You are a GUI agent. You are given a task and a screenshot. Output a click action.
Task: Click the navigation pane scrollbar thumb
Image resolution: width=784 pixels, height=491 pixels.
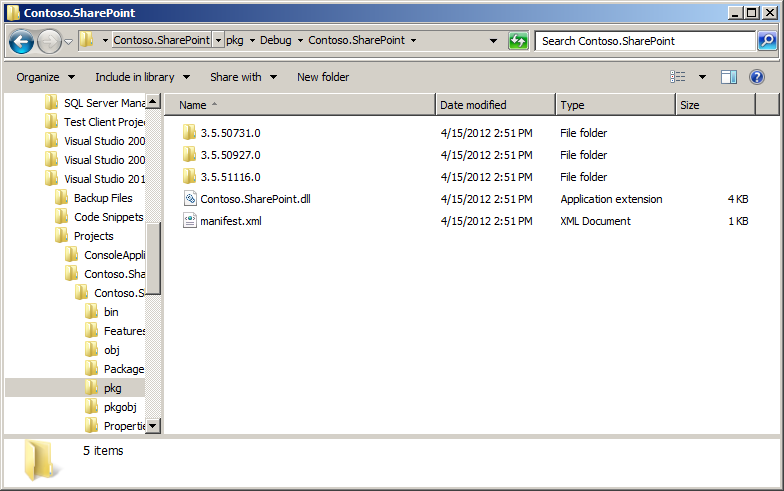153,258
